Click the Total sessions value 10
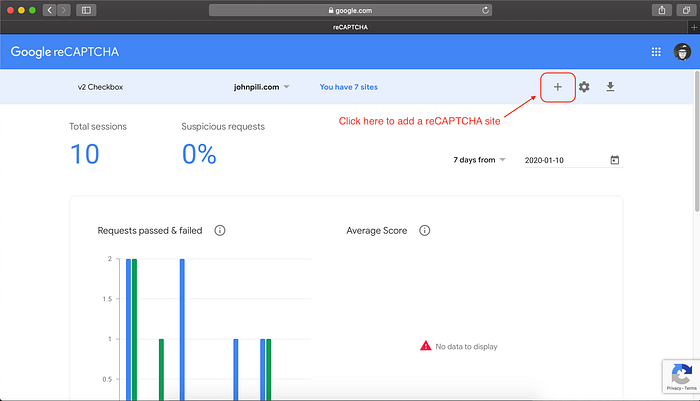This screenshot has width=700, height=401. click(x=85, y=154)
